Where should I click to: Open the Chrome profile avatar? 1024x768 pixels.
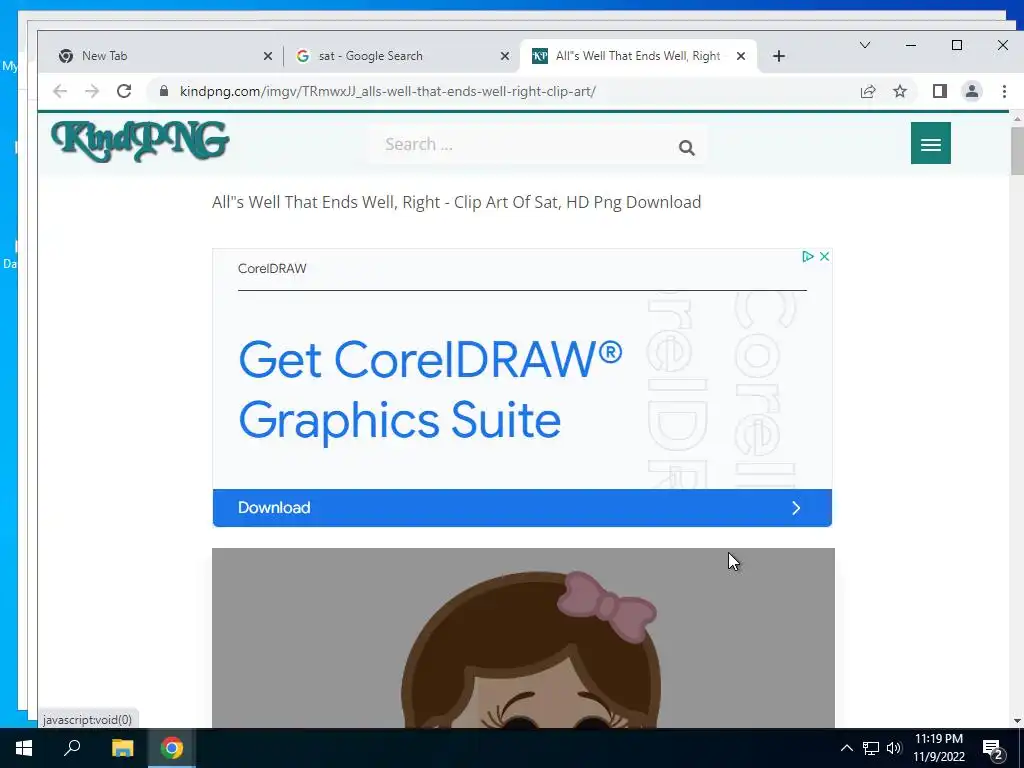click(x=972, y=91)
